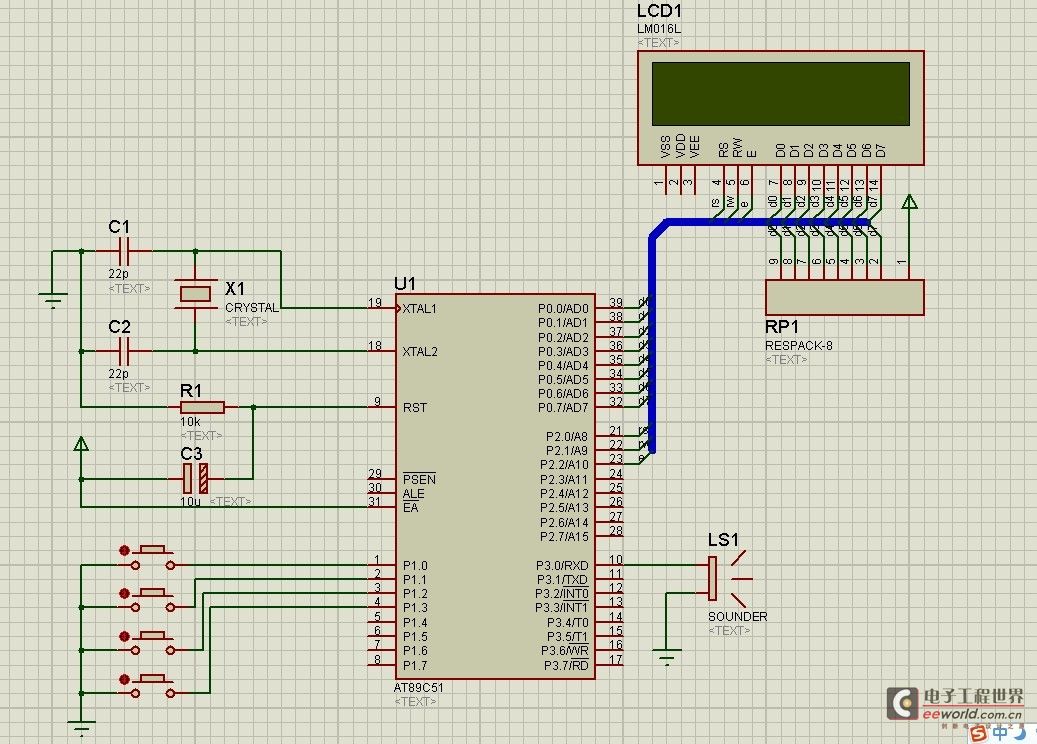
Task: Click the 22p value under C2
Action: tap(118, 374)
